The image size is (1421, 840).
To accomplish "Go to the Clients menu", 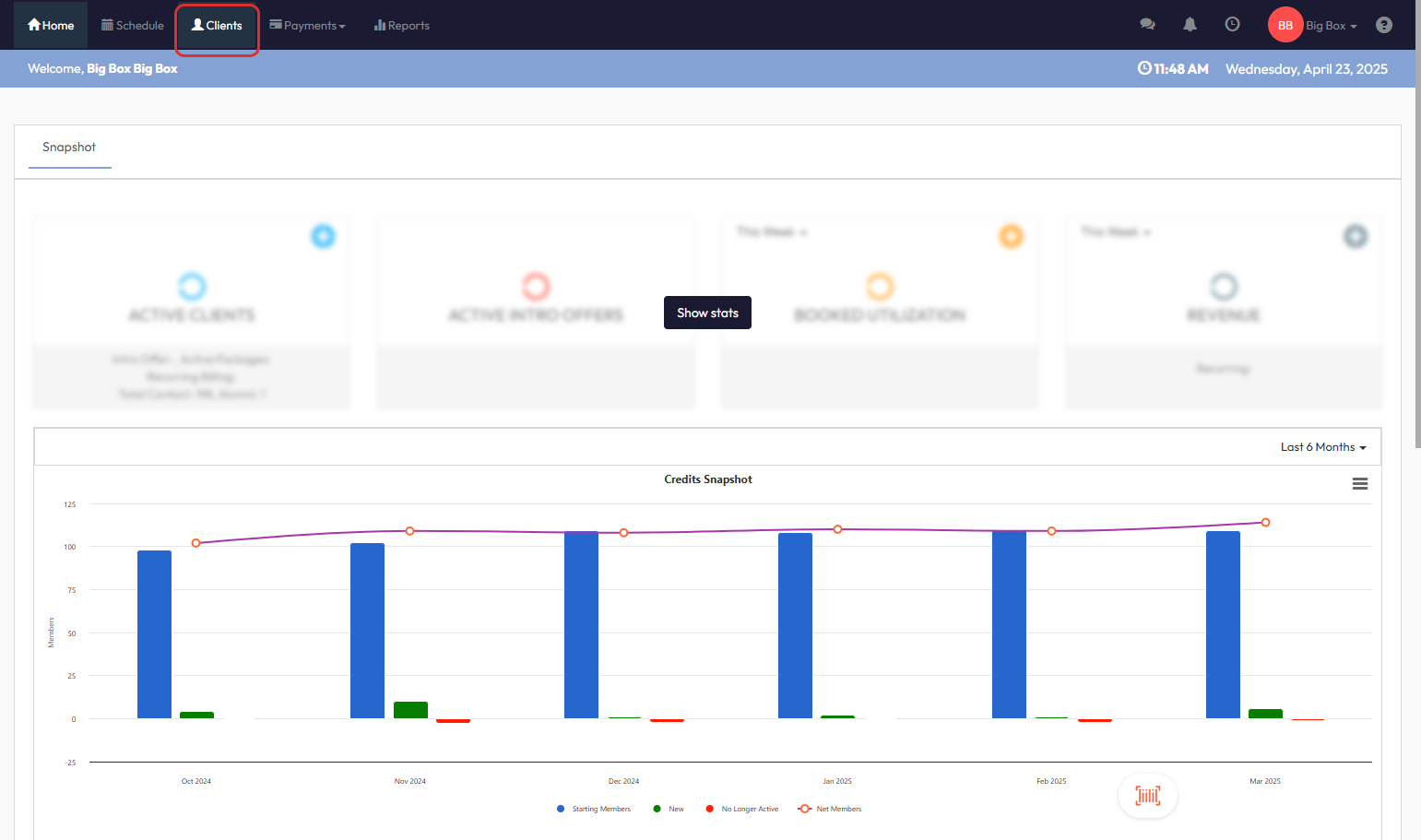I will pyautogui.click(x=217, y=26).
